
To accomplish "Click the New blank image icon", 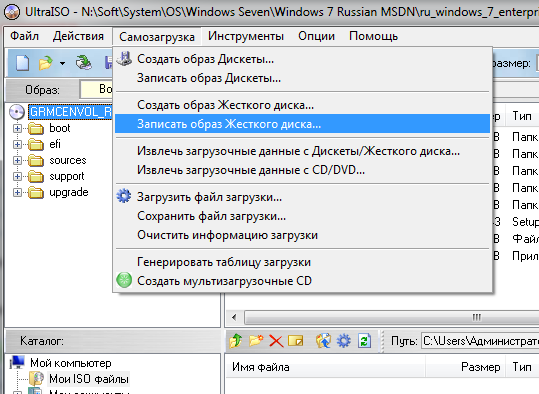I will click(22, 63).
